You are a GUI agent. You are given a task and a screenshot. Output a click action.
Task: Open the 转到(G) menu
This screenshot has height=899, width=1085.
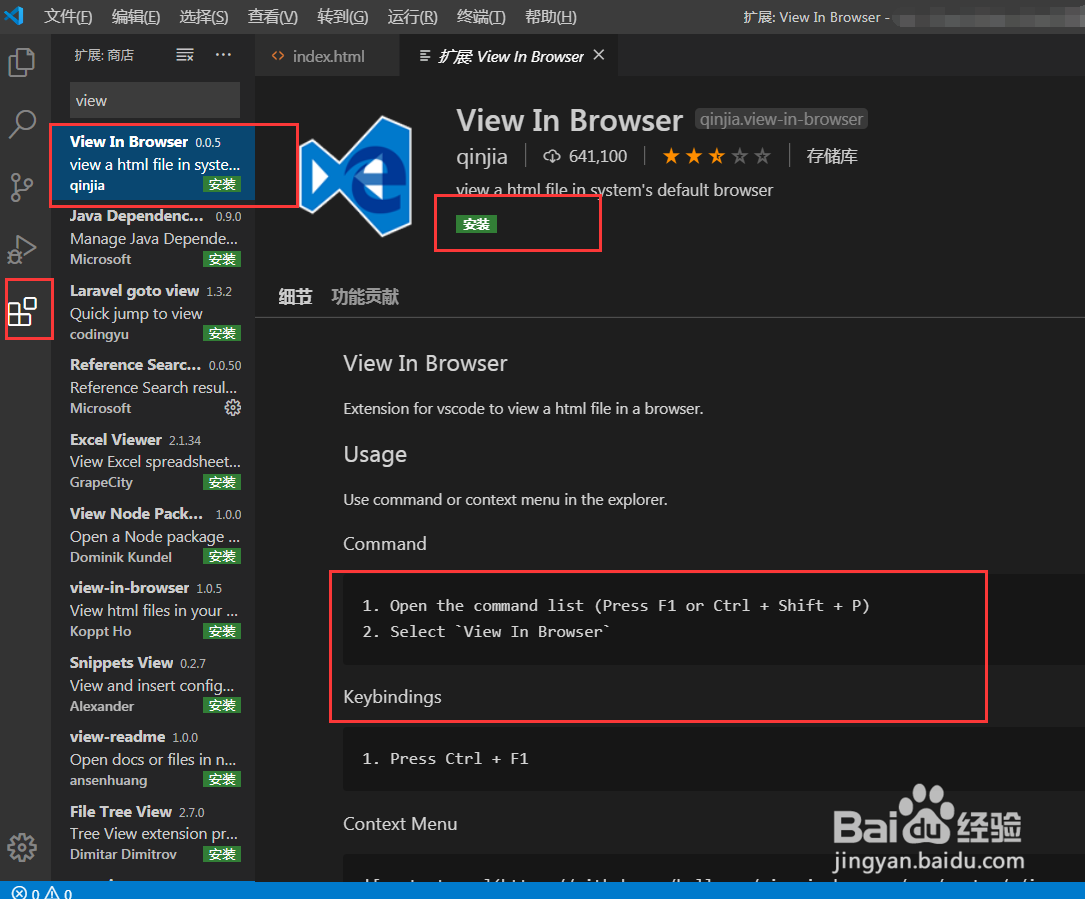[x=343, y=17]
